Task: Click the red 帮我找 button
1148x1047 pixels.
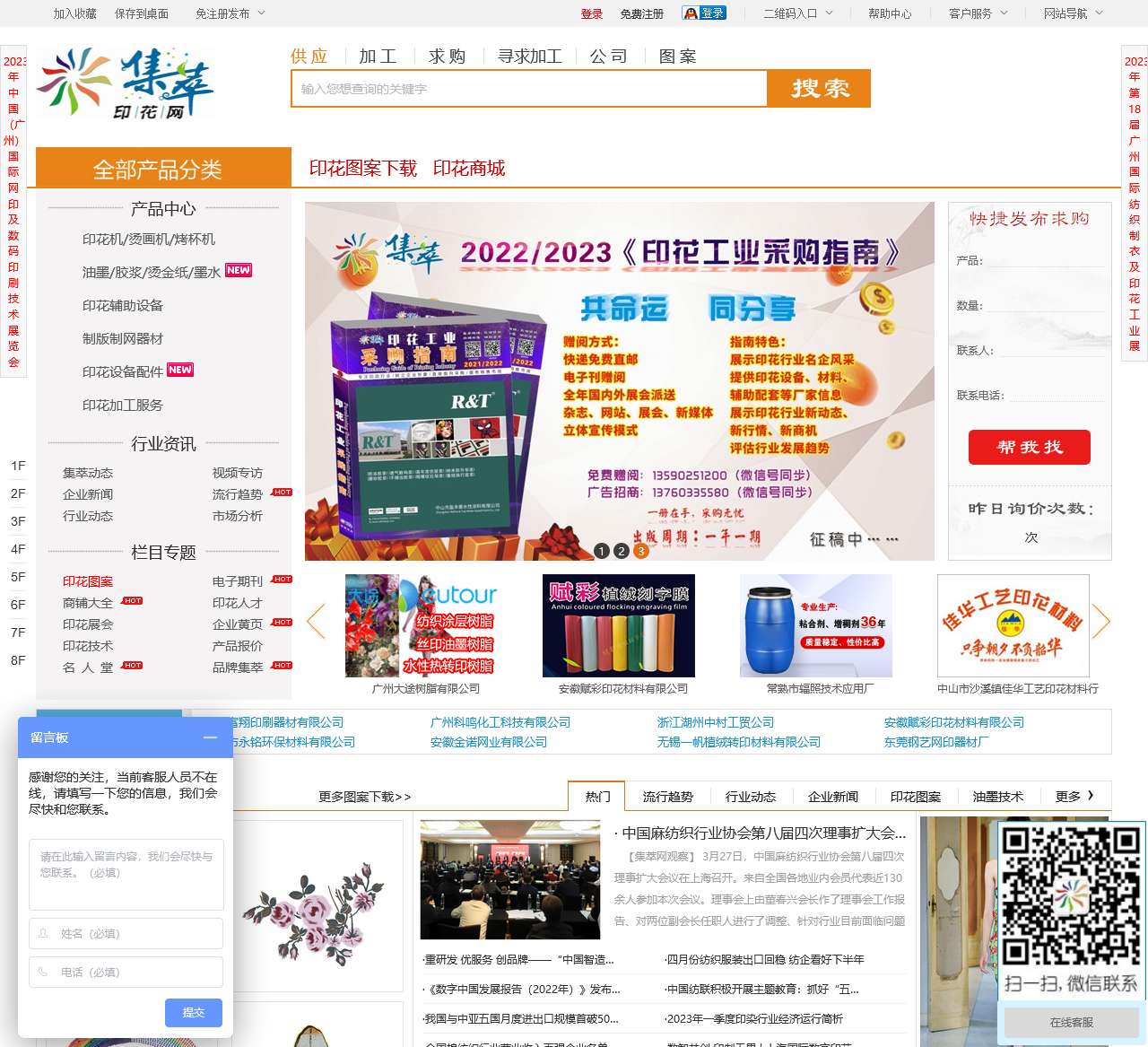Action: coord(1030,447)
